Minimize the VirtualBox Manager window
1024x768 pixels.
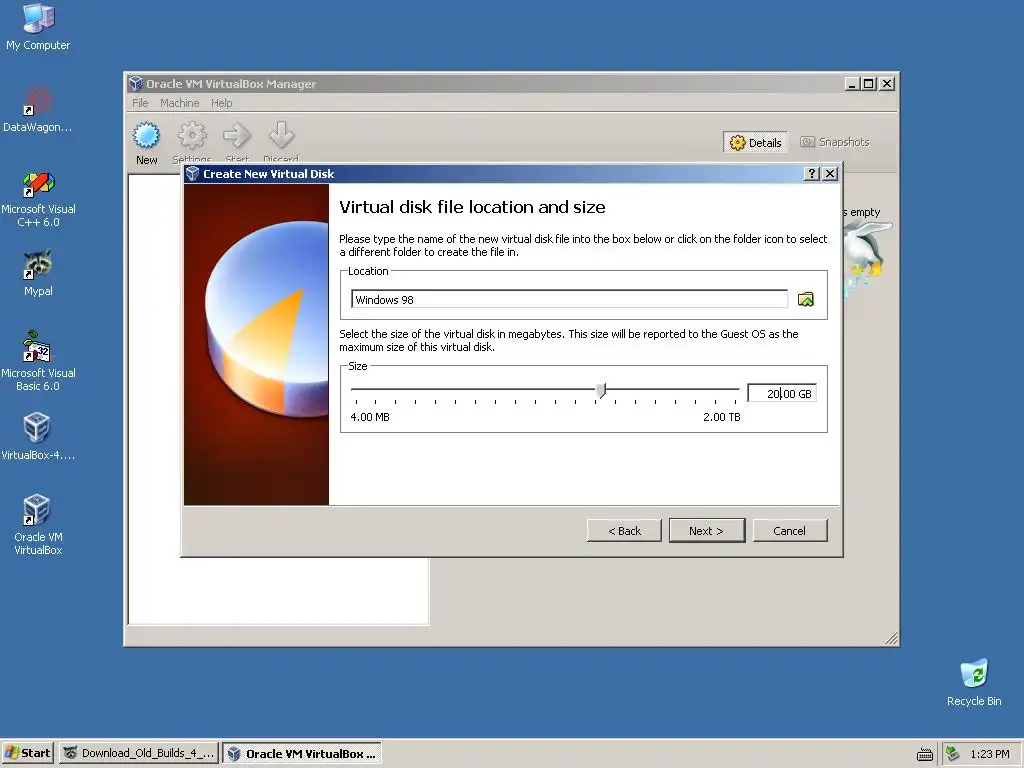point(852,84)
